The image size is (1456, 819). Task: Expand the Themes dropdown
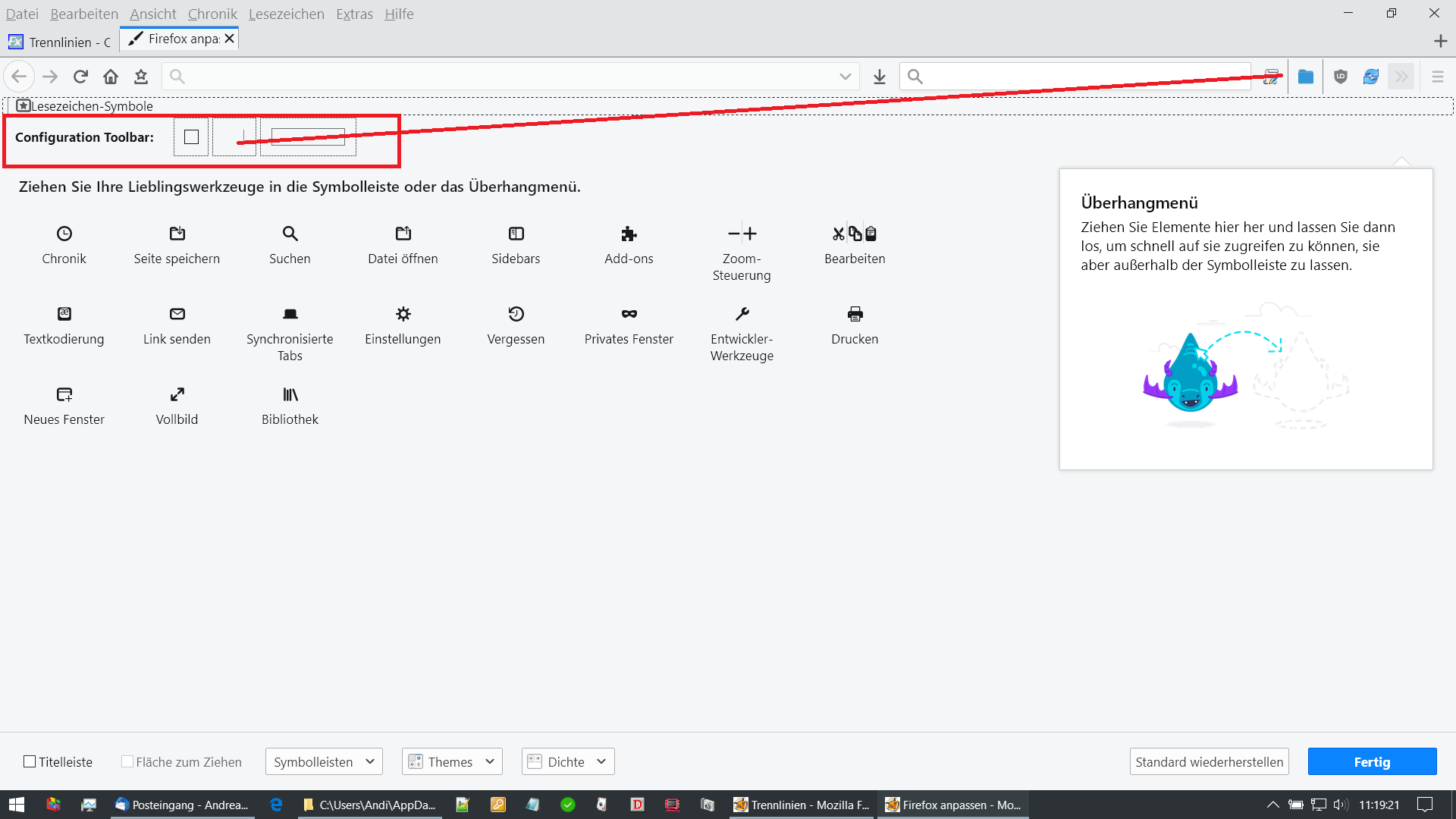[452, 761]
